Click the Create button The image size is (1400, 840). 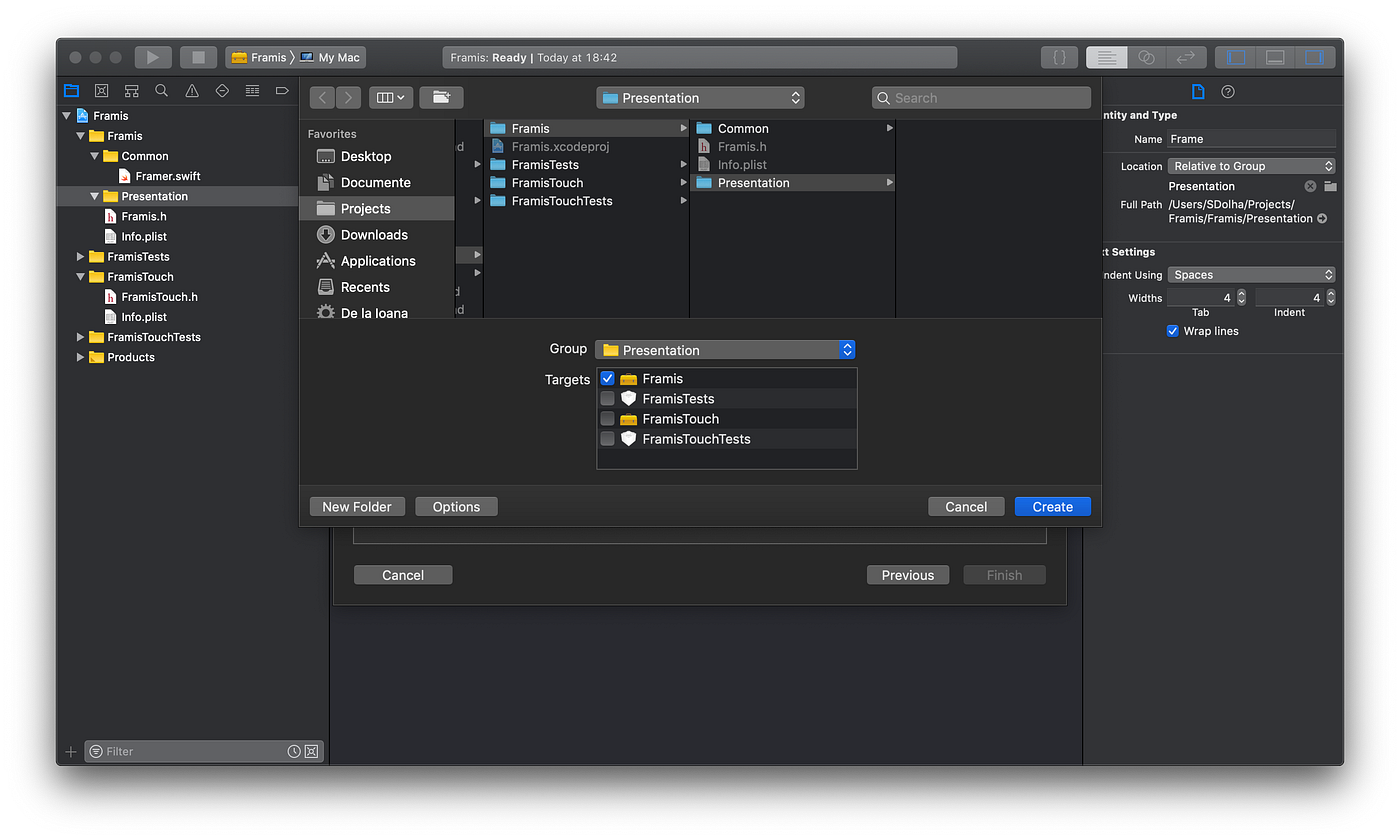pos(1052,506)
